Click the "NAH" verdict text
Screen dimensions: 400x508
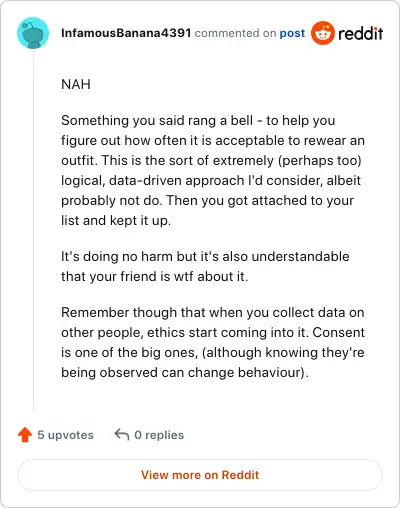pyautogui.click(x=76, y=84)
